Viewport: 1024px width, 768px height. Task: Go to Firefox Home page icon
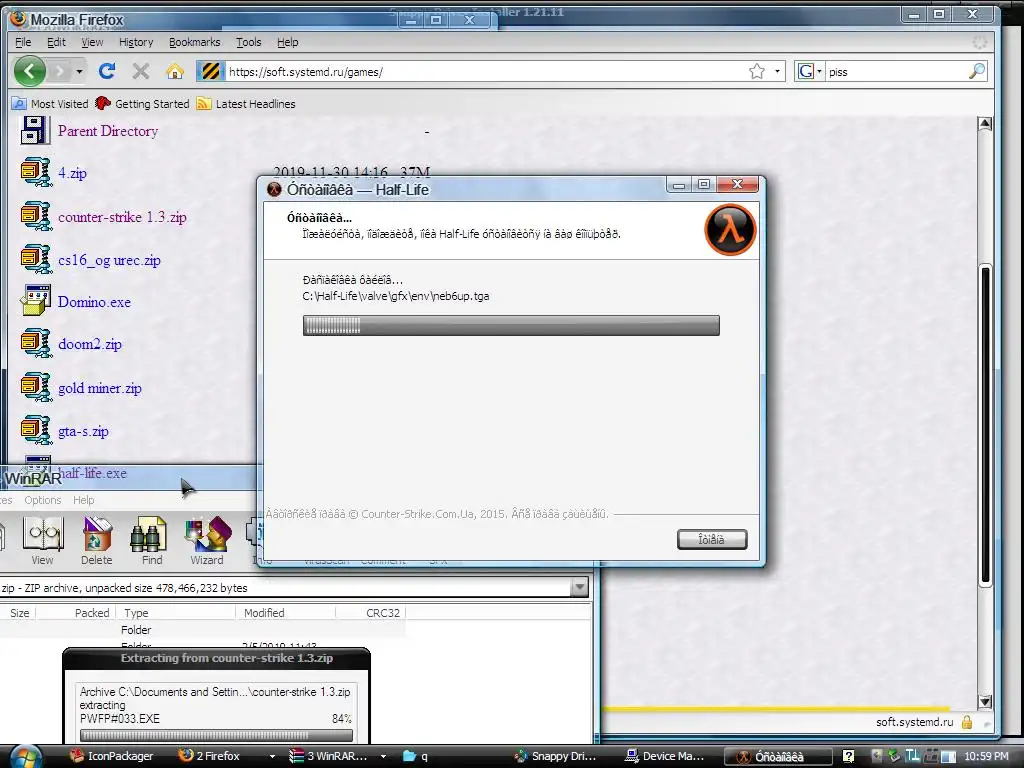174,71
